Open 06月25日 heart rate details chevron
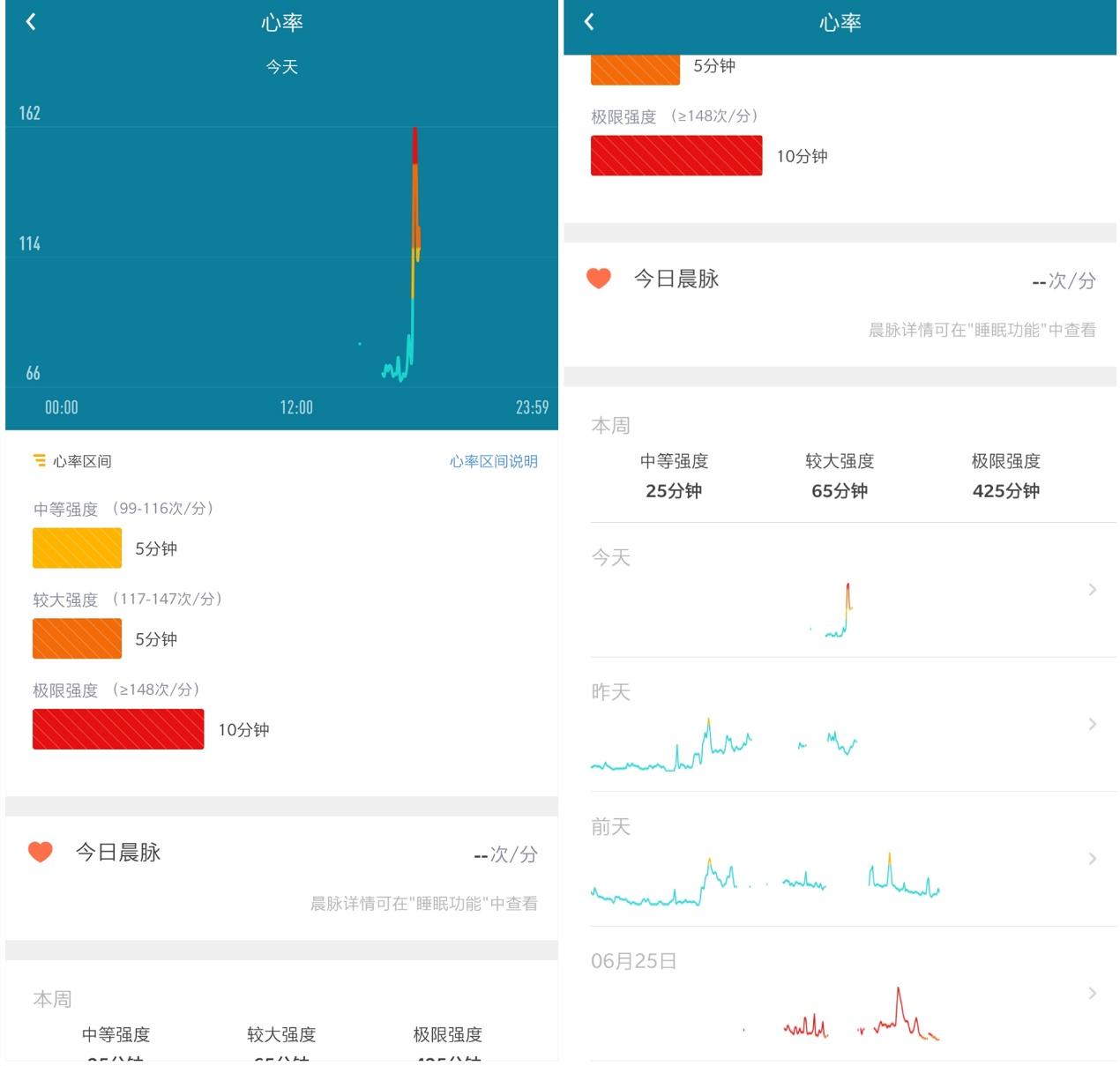 [x=1093, y=994]
